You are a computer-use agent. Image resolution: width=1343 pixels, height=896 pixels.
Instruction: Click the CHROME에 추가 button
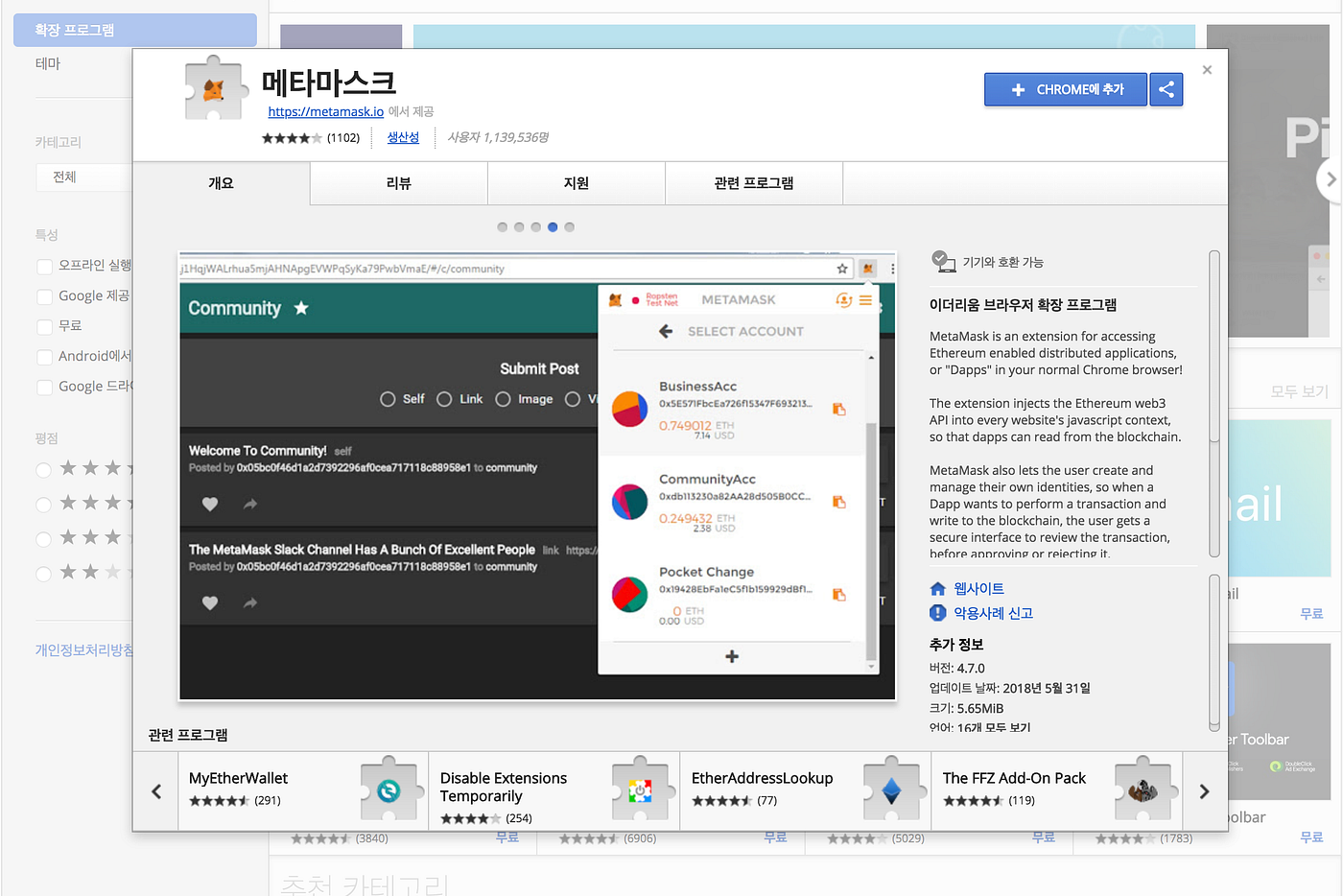1066,89
